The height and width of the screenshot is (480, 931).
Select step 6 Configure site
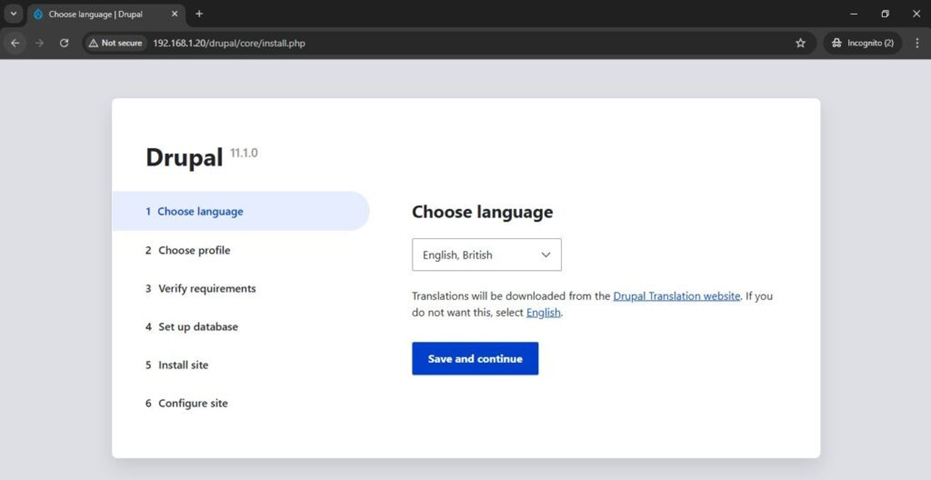pyautogui.click(x=186, y=403)
